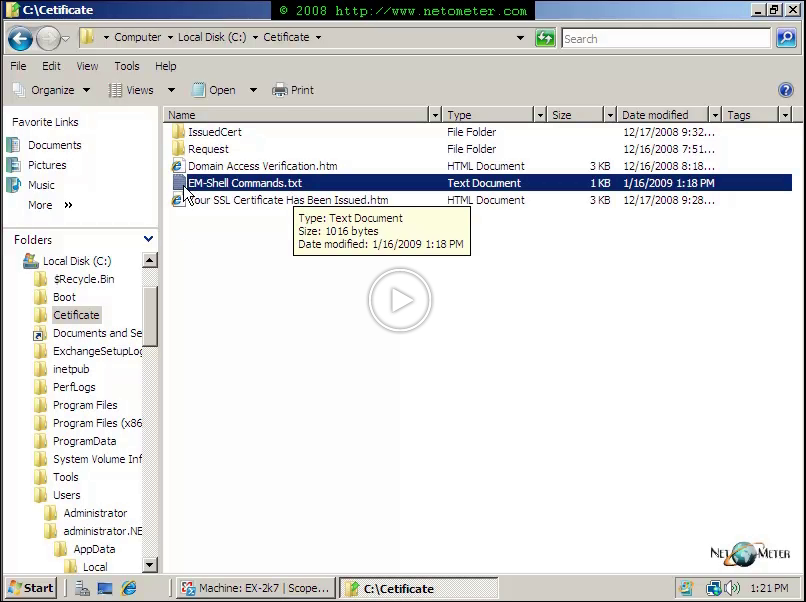Open the View menu
806x602 pixels.
(88, 66)
